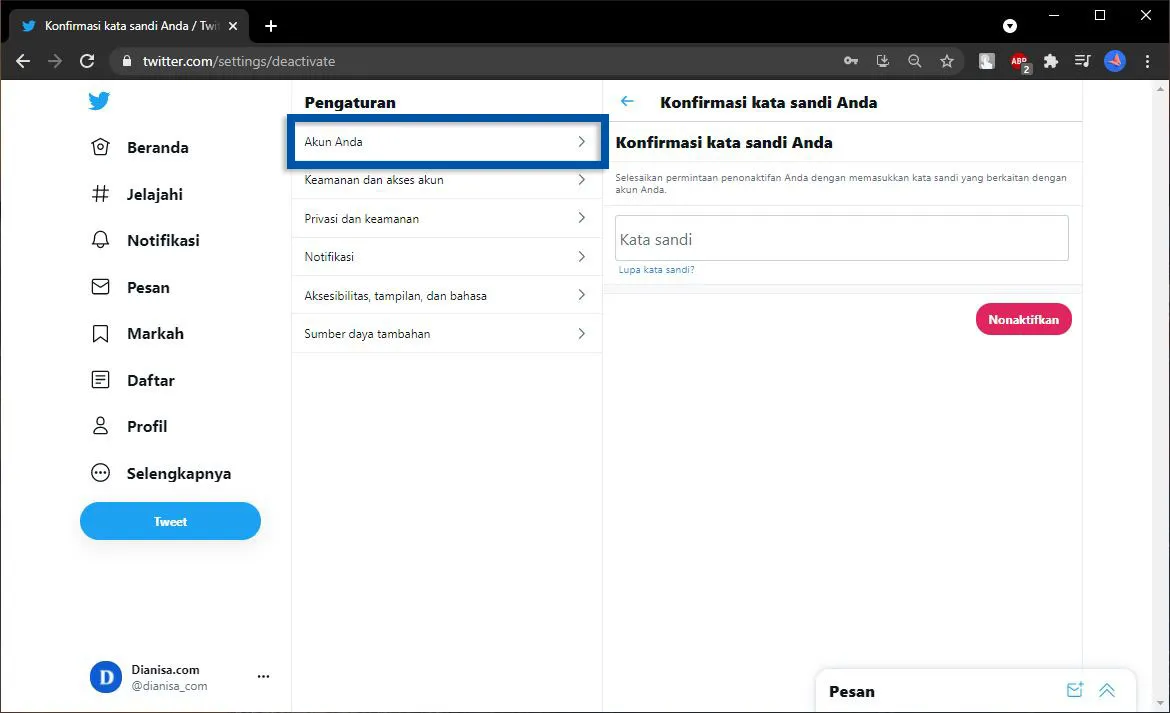
Task: Expand the Pesan drawer with double chevron
Action: click(1107, 690)
